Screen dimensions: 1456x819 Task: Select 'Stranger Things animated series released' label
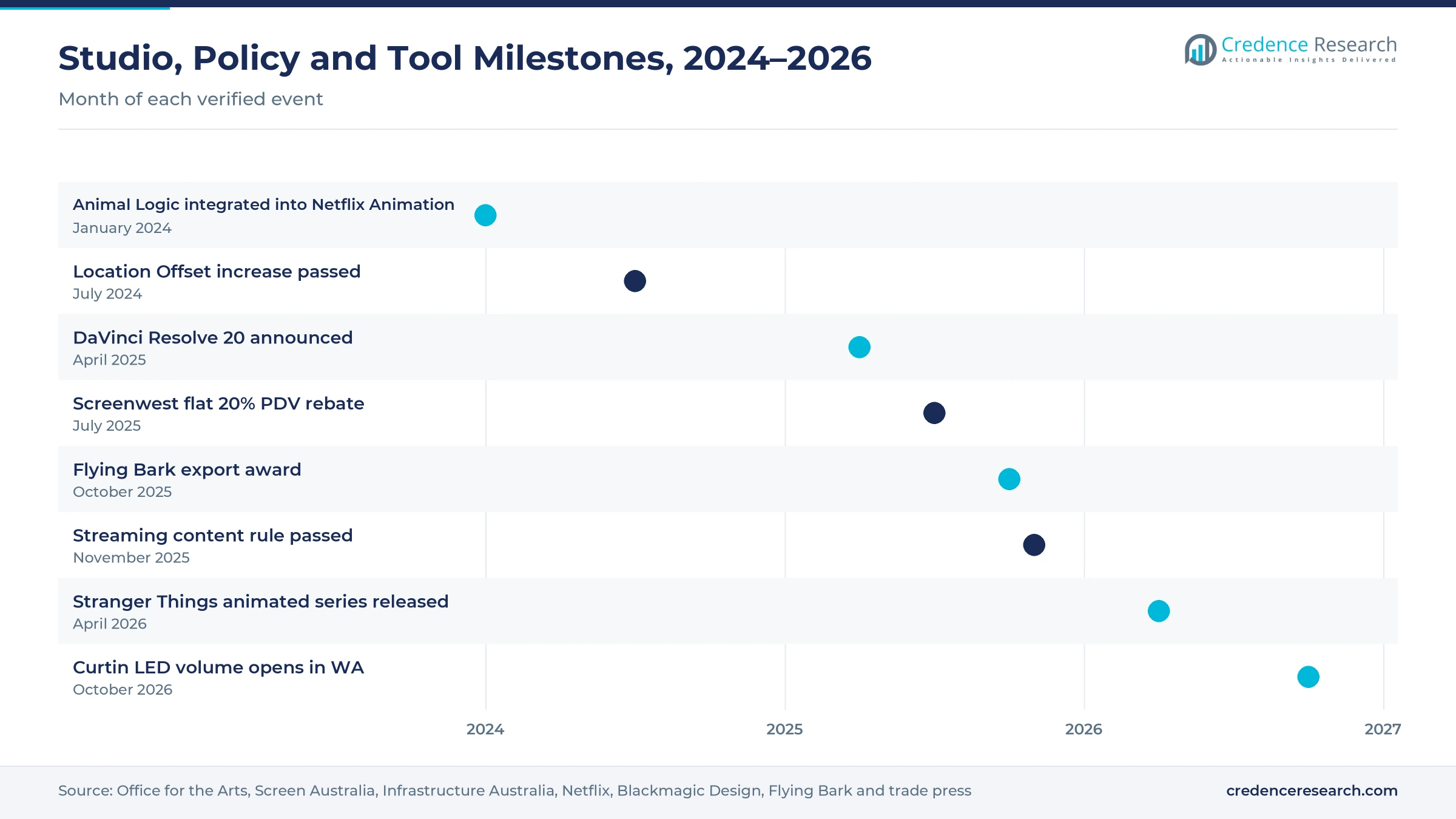coord(260,602)
